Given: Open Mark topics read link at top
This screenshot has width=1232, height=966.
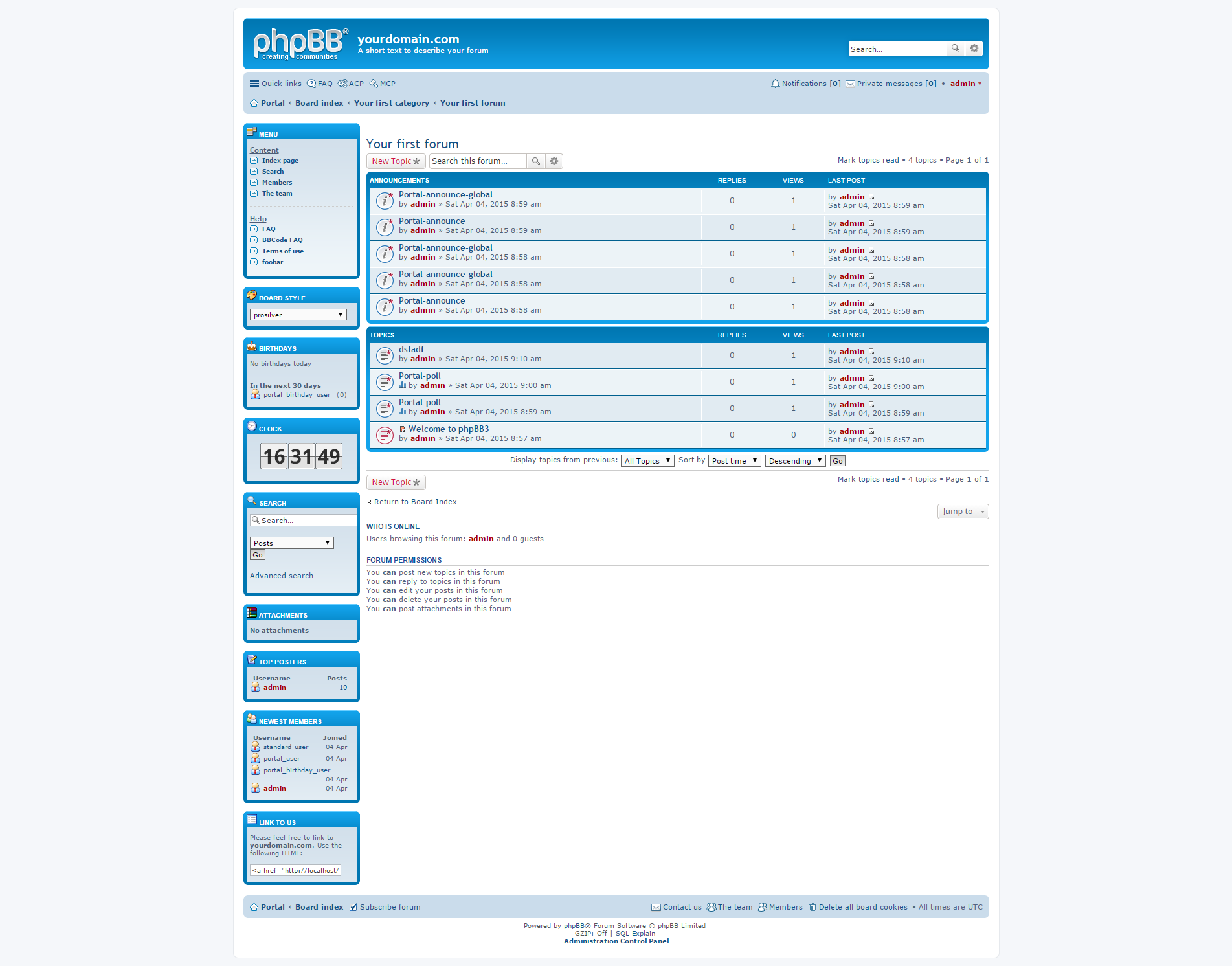Looking at the screenshot, I should pyautogui.click(x=868, y=160).
